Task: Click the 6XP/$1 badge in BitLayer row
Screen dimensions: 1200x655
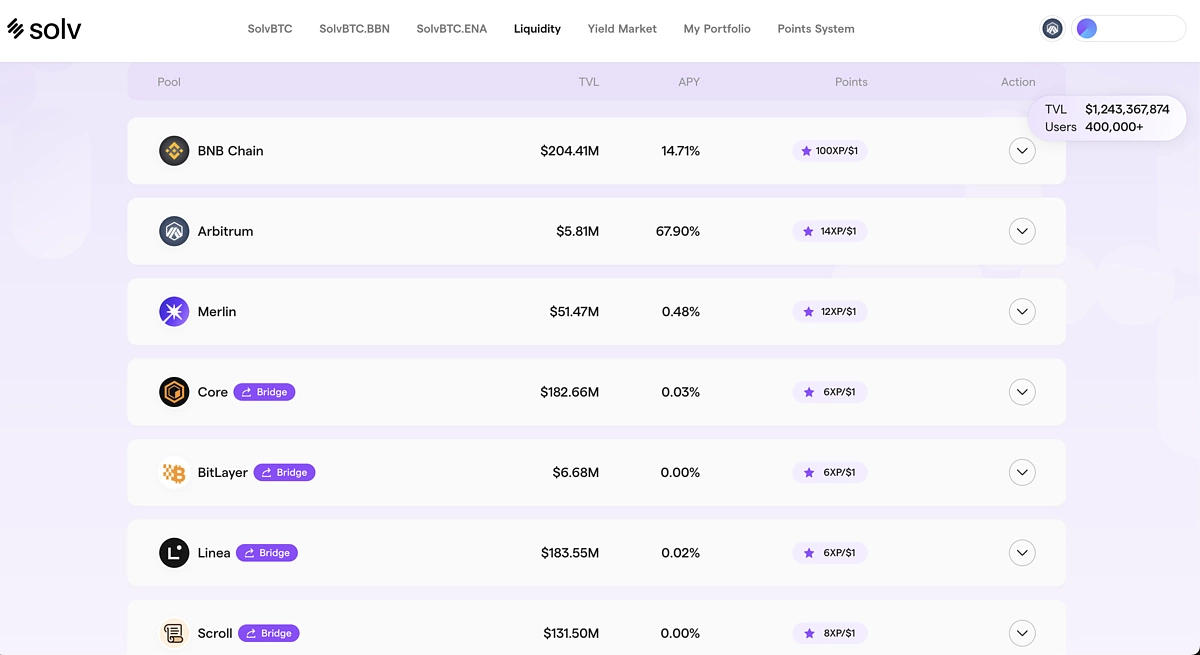Action: [830, 472]
